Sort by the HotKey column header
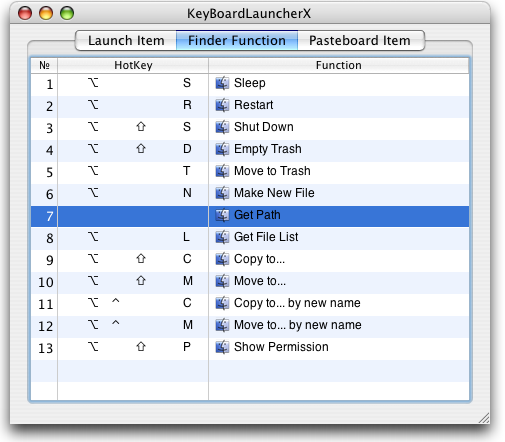Viewport: 505px width, 442px height. (x=133, y=65)
